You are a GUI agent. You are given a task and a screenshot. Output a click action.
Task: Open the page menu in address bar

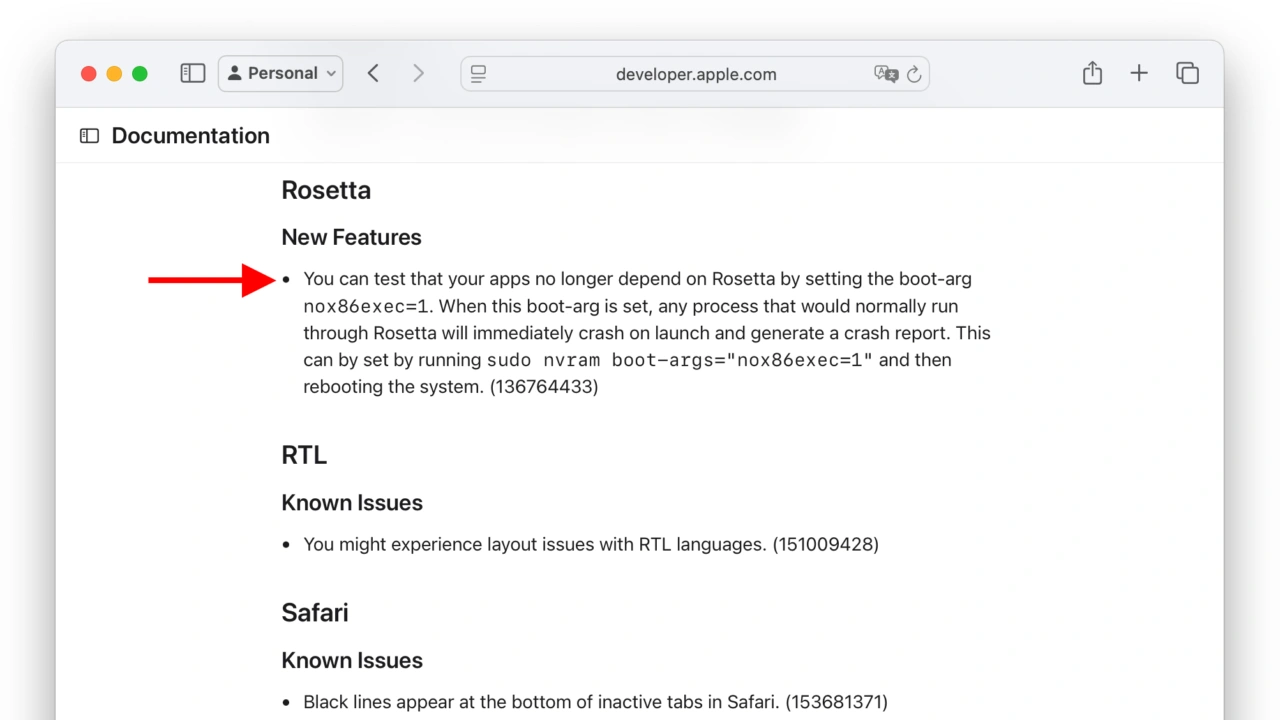pos(478,74)
